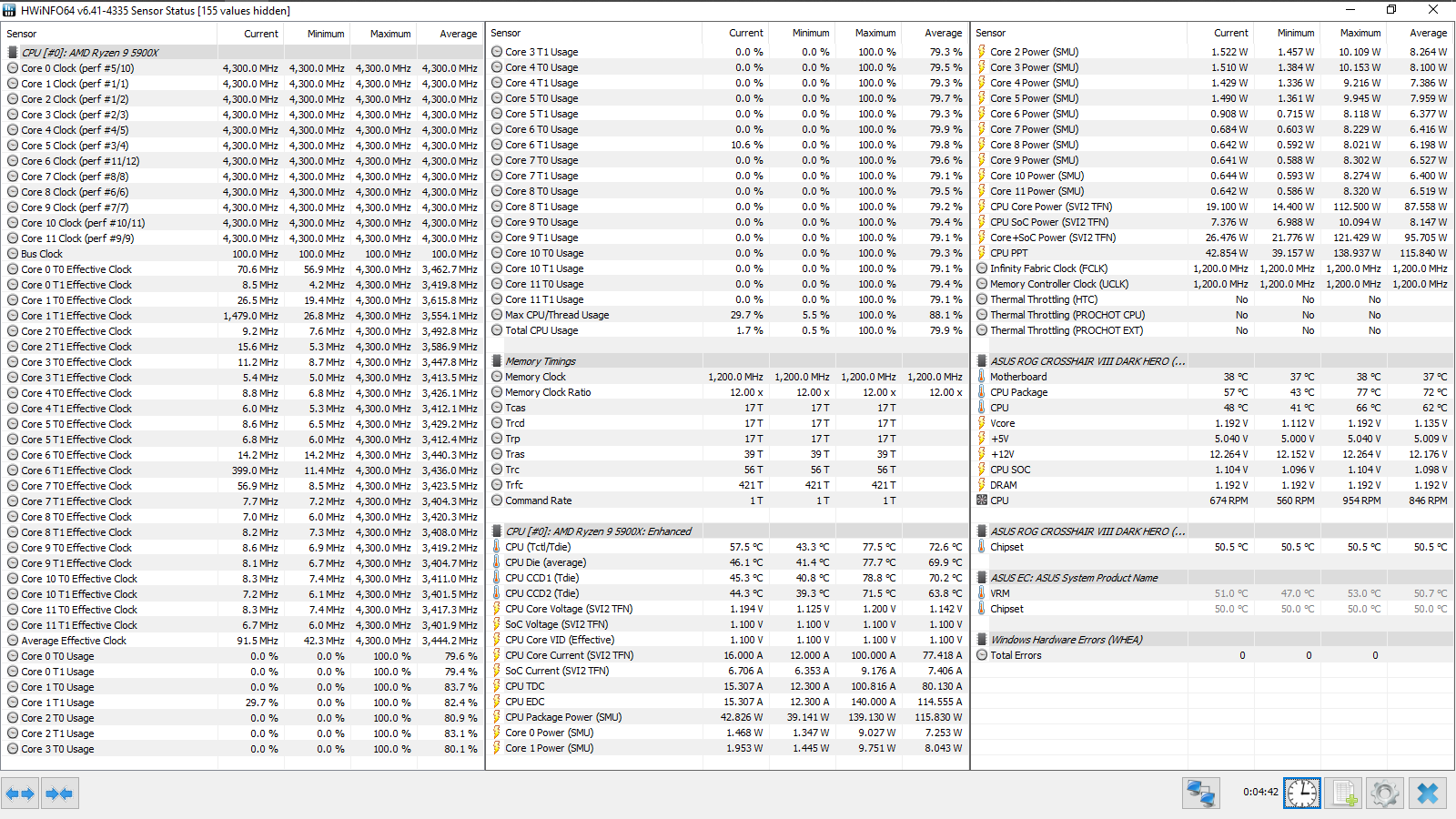Click the icon beside ASUS EC header
The image size is (1456, 819).
tap(982, 578)
